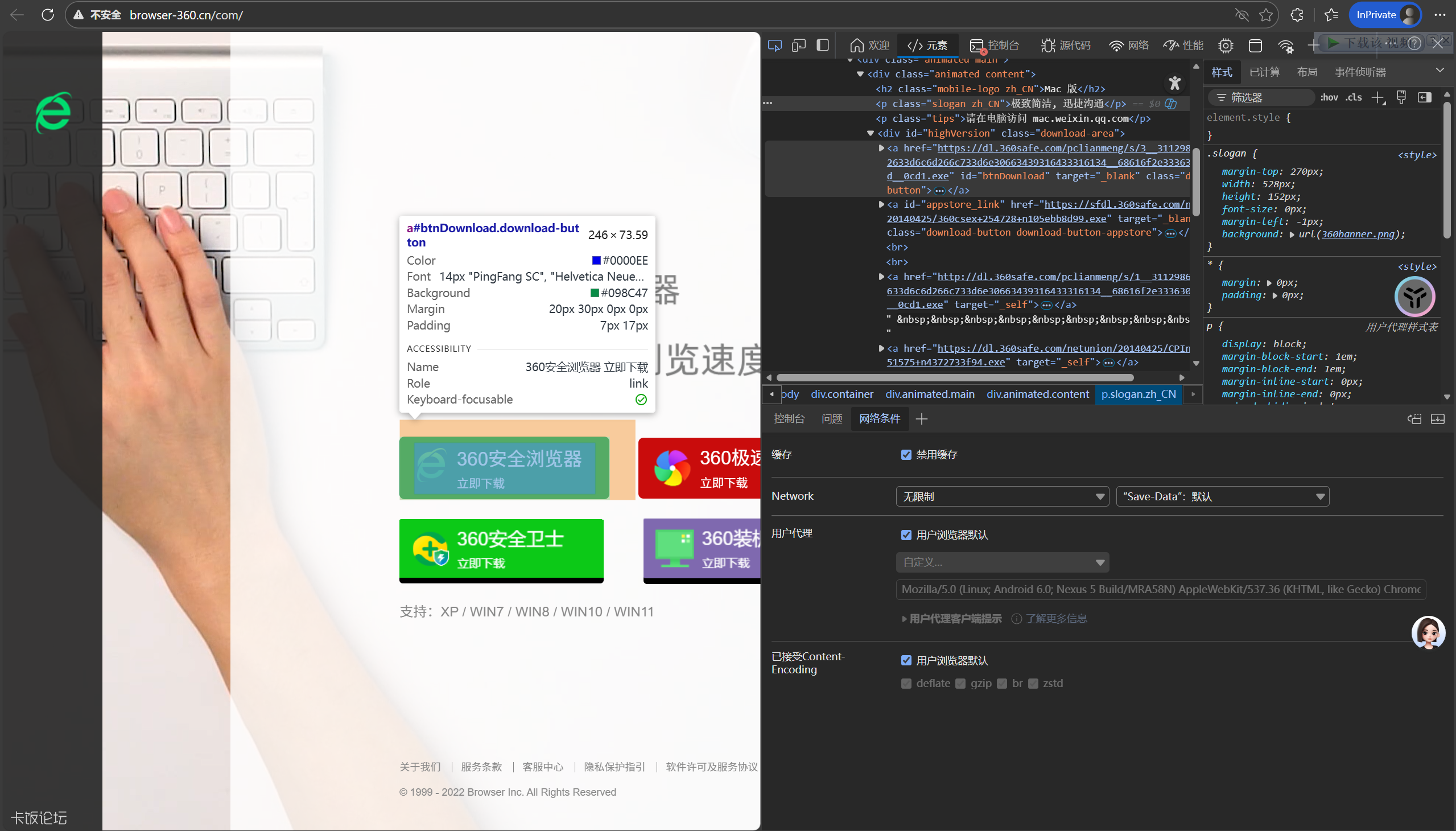This screenshot has height=831, width=1456.
Task: Toggle the computed styles sidebar icon
Action: tap(1424, 97)
